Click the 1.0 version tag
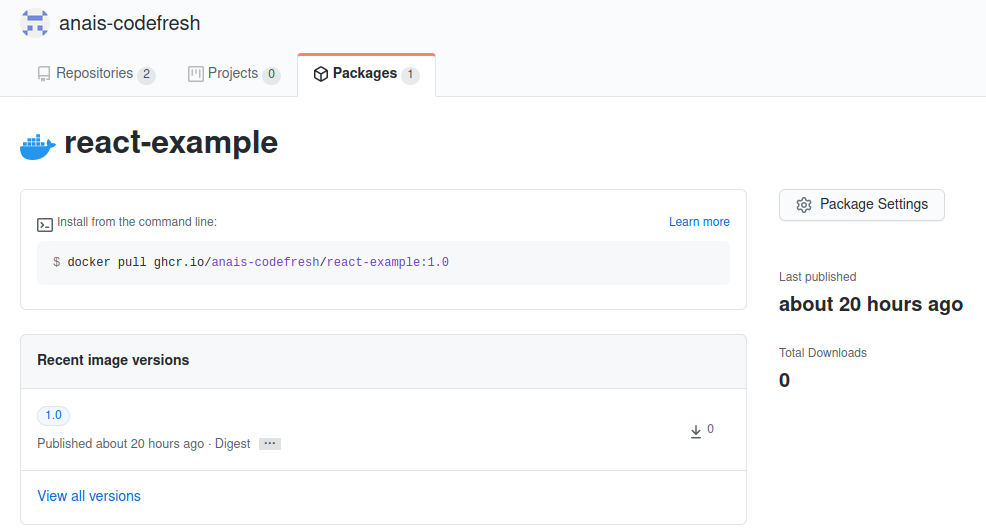This screenshot has height=531, width=986. [x=53, y=415]
